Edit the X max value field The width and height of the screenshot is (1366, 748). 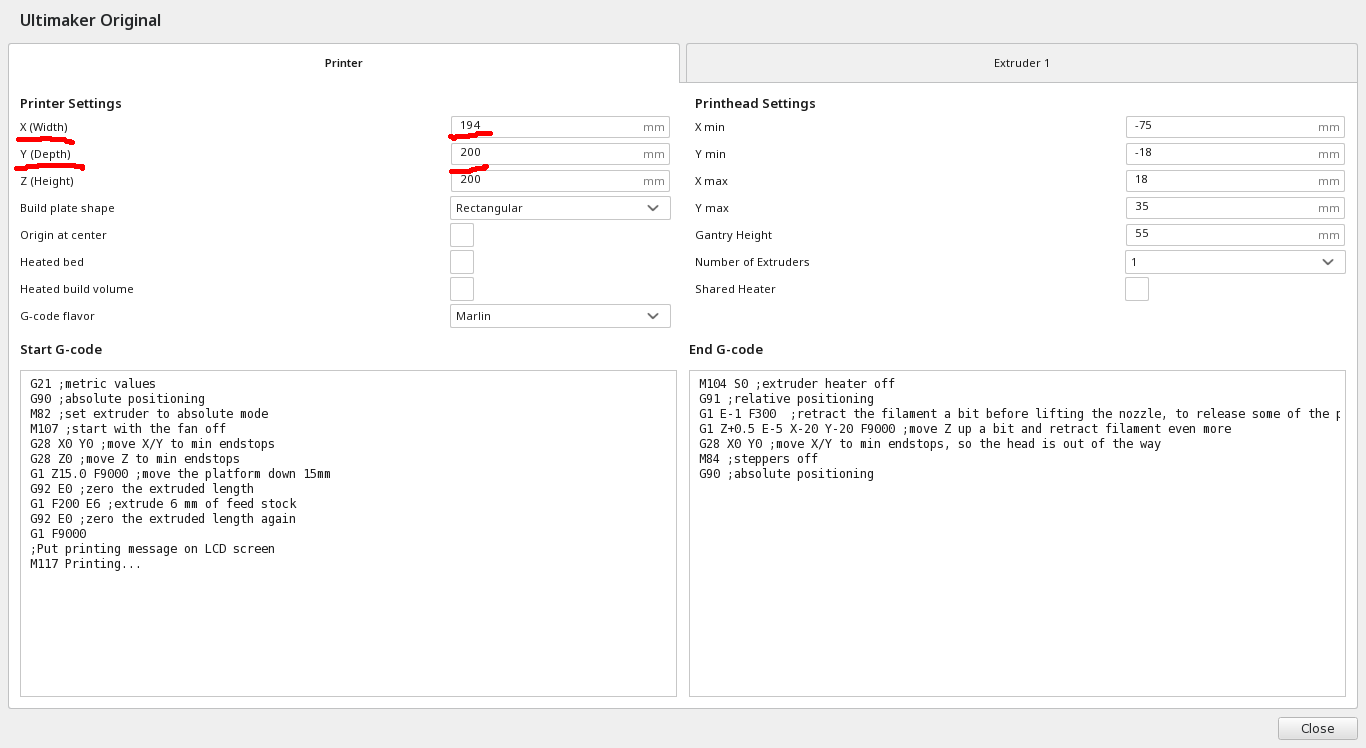1222,181
